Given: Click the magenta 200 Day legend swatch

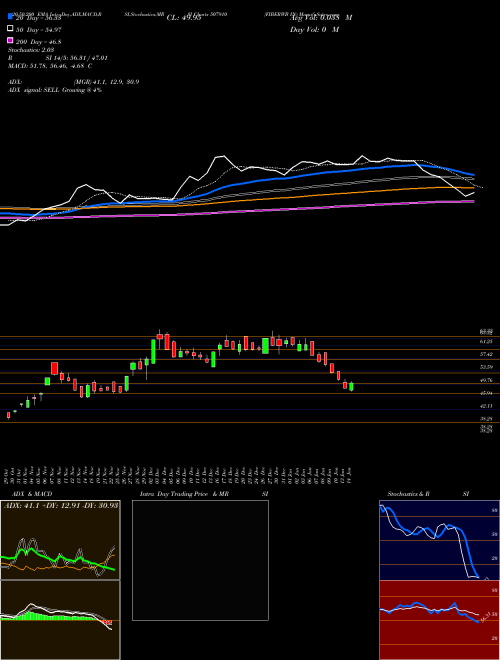Looking at the screenshot, I should coord(10,40).
